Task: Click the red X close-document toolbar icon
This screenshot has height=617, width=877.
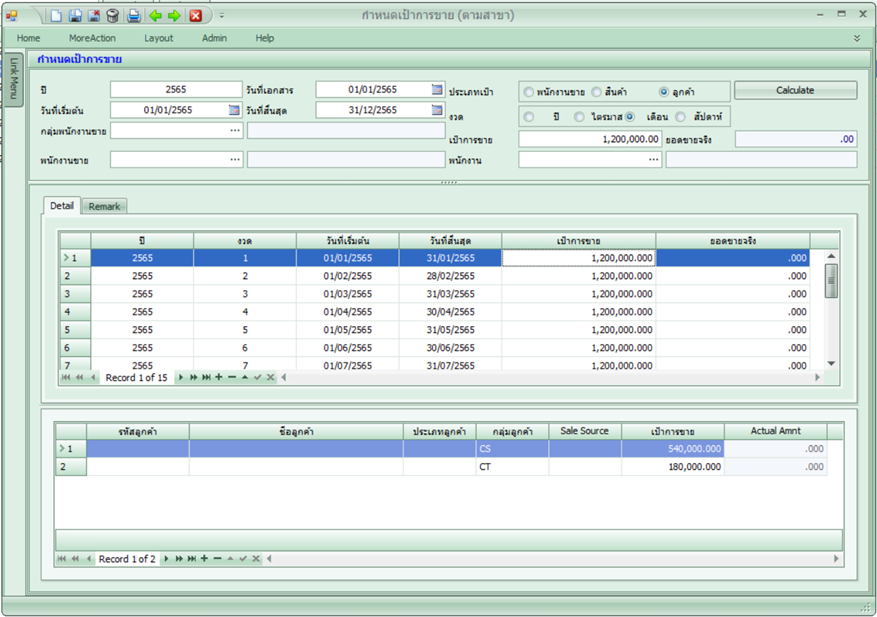Action: tap(196, 16)
